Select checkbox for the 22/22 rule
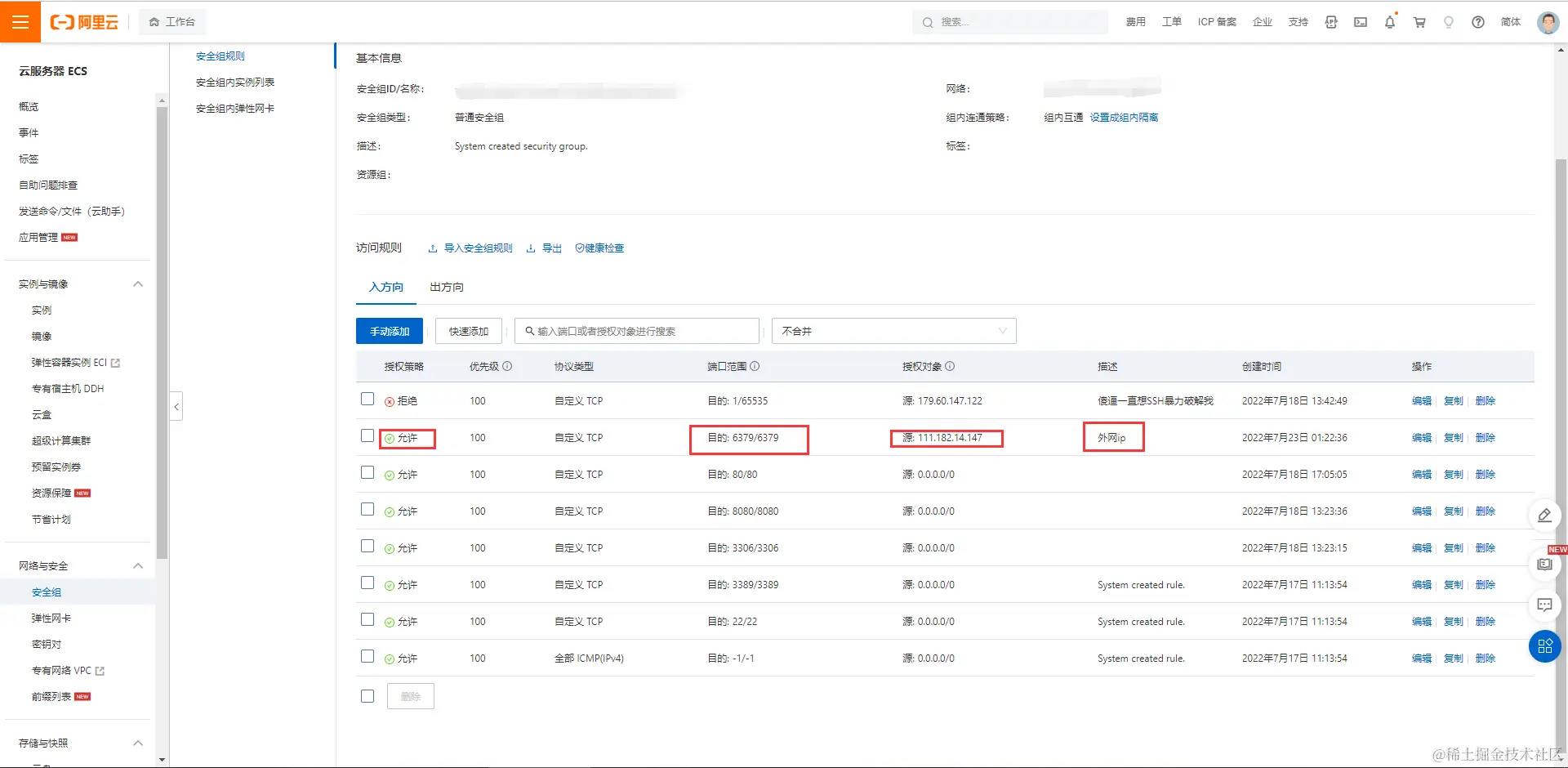Screen dimensions: 1568x768 pos(367,620)
